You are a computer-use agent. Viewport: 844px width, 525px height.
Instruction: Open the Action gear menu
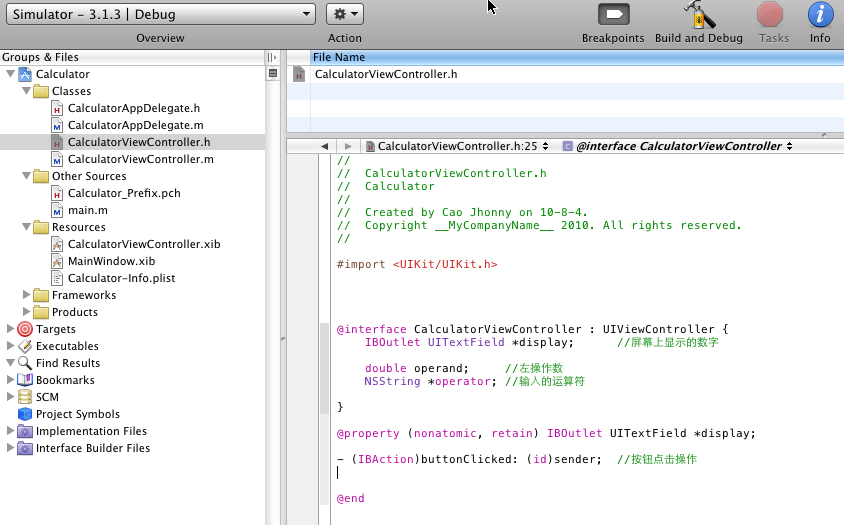(x=345, y=14)
